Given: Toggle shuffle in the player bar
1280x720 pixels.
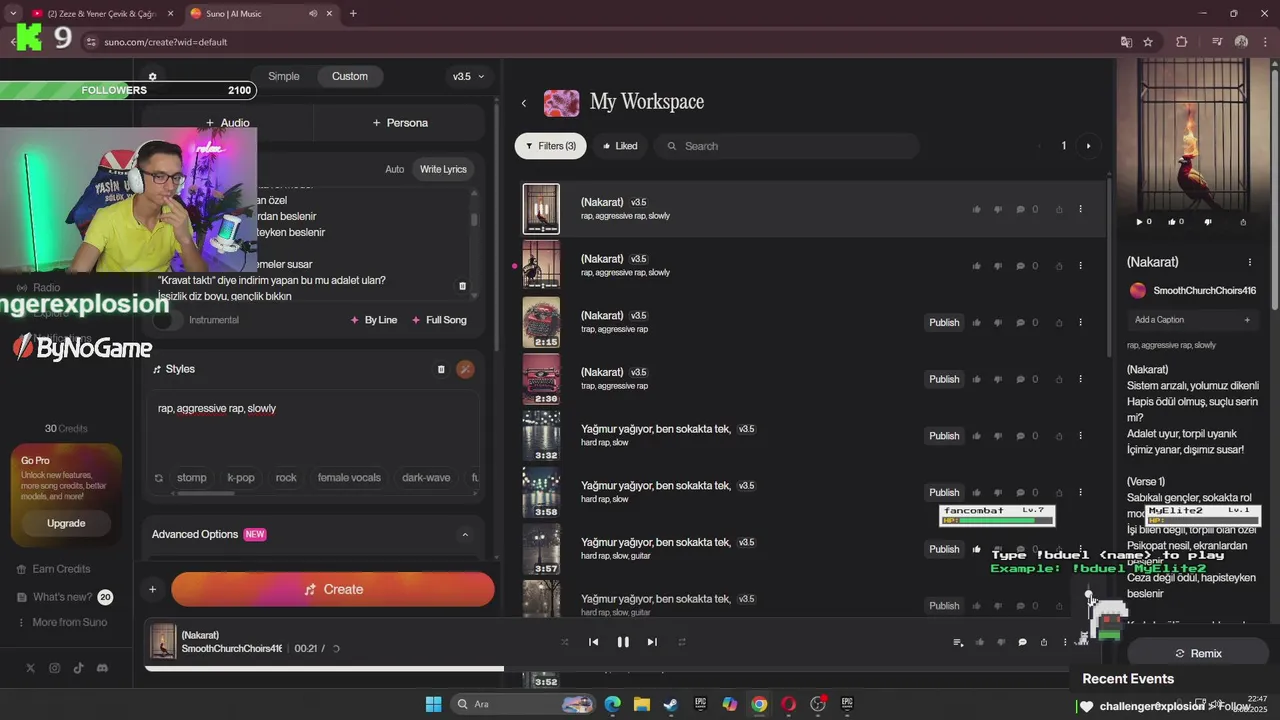Looking at the screenshot, I should coord(564,642).
